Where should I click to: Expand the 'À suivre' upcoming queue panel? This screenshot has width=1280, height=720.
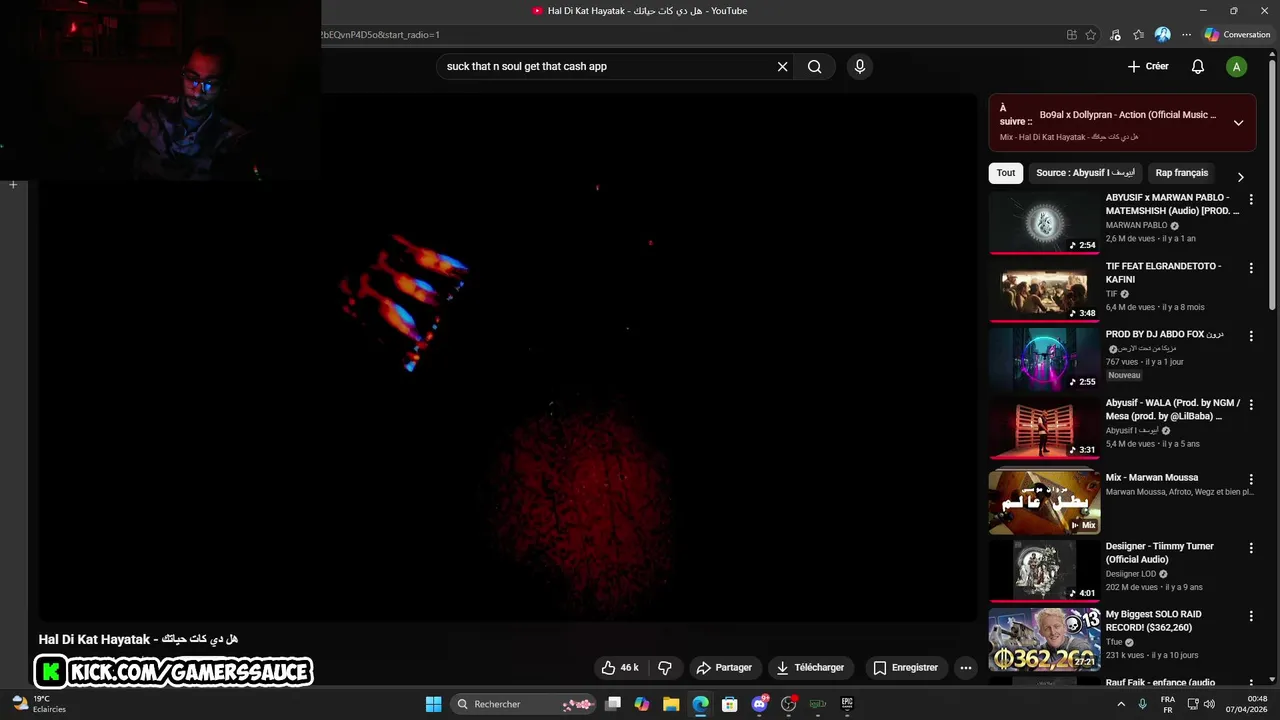click(x=1238, y=123)
